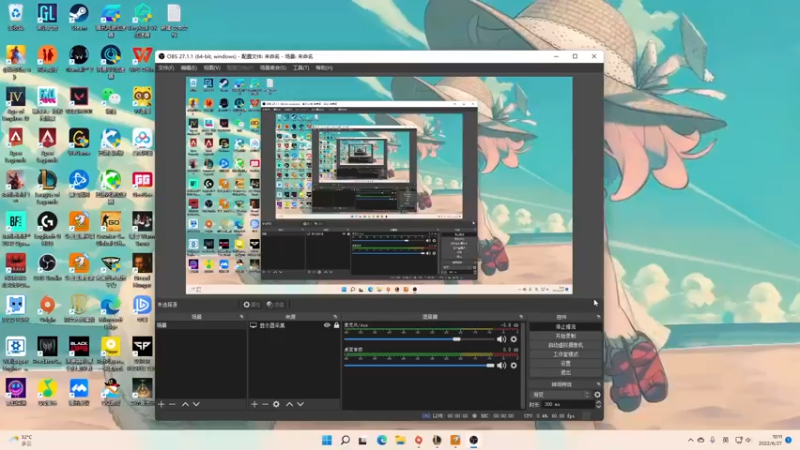Decrease transition duration with down stepper
Viewport: 800px width, 450px height.
tap(598, 406)
